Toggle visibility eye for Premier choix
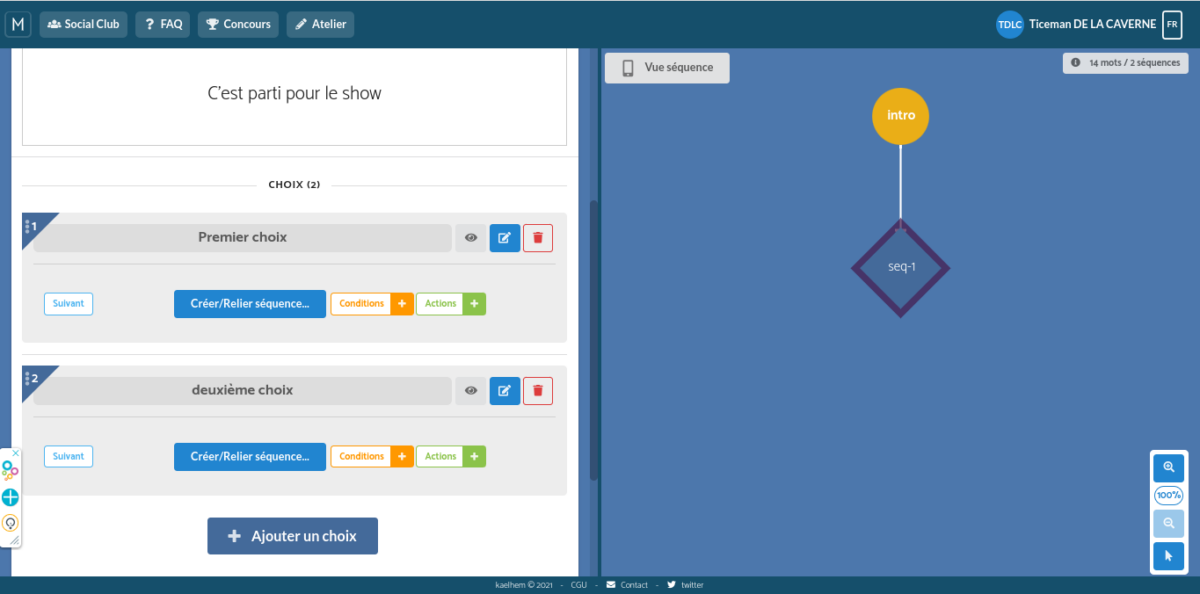The width and height of the screenshot is (1200, 594). 471,238
